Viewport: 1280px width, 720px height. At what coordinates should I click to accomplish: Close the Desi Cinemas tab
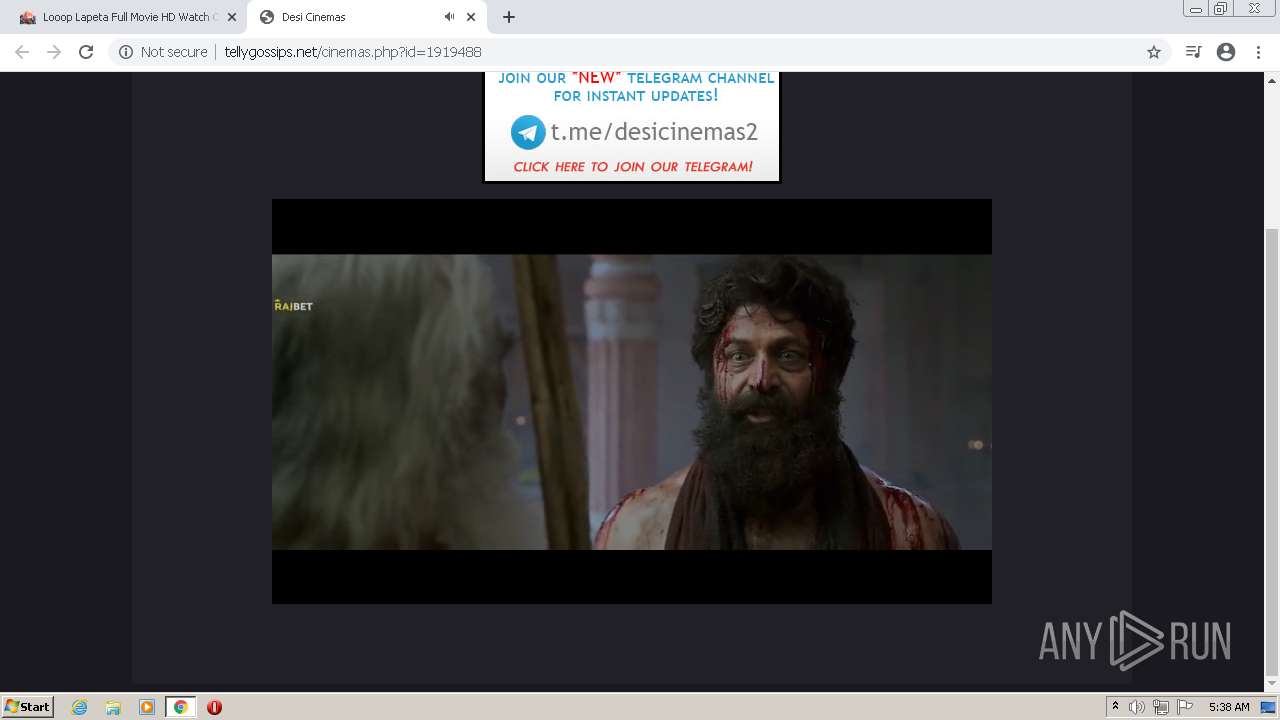click(471, 17)
